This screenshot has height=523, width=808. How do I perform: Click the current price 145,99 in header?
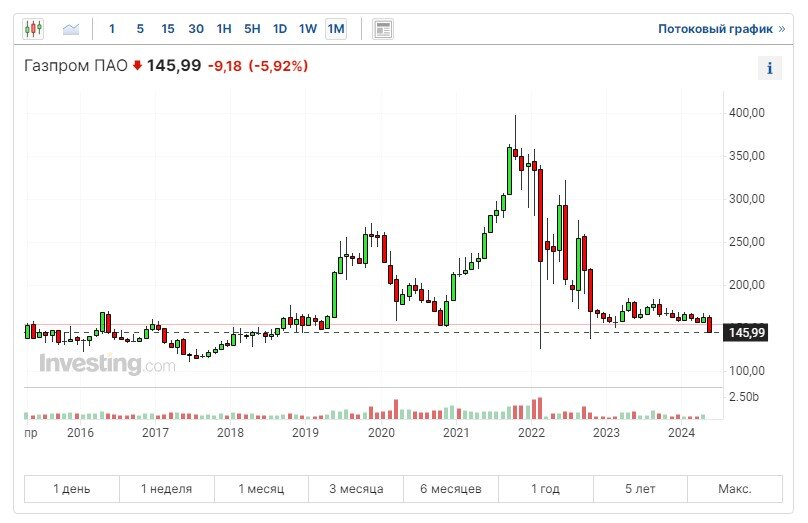pos(174,66)
